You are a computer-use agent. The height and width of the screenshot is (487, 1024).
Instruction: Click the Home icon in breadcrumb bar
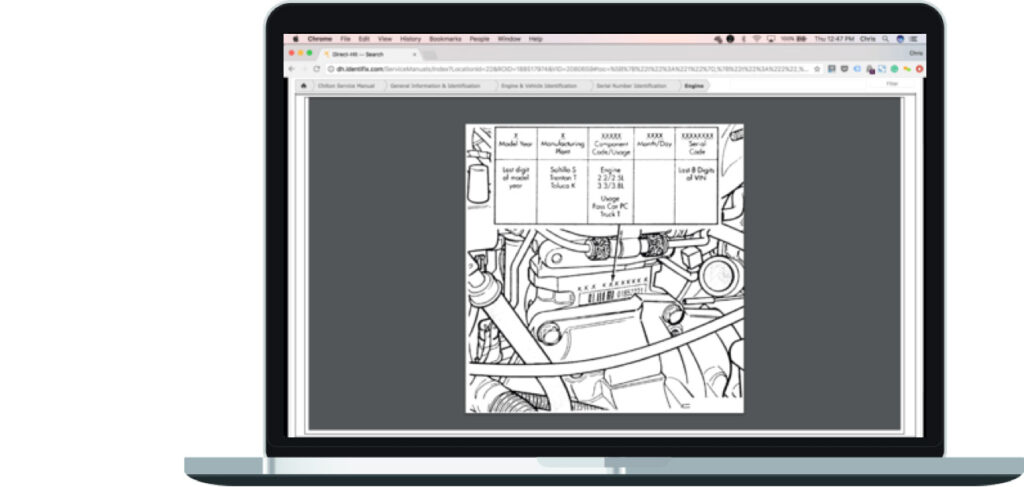point(302,86)
